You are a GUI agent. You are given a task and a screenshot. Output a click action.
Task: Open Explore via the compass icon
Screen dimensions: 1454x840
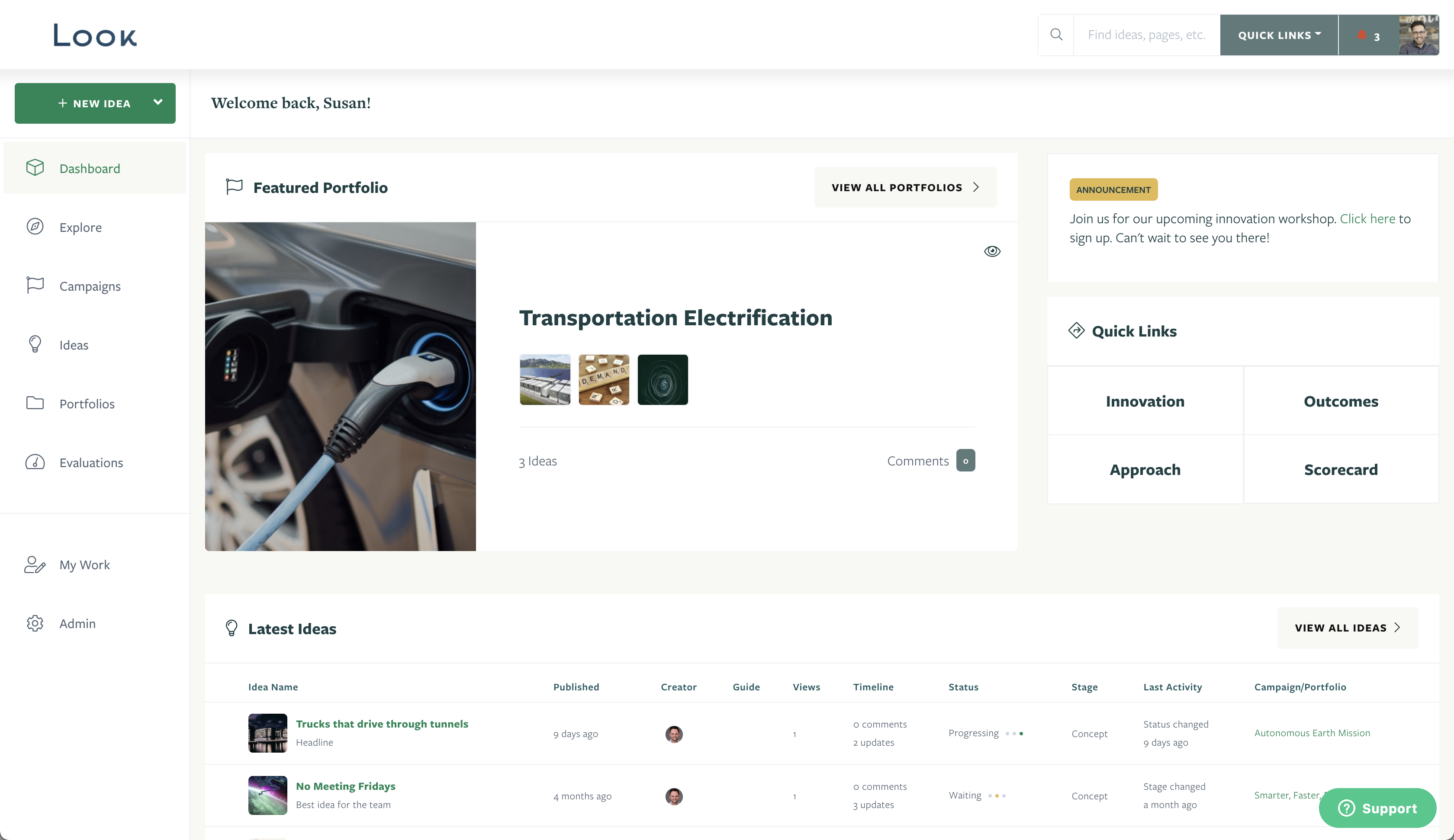click(x=35, y=227)
